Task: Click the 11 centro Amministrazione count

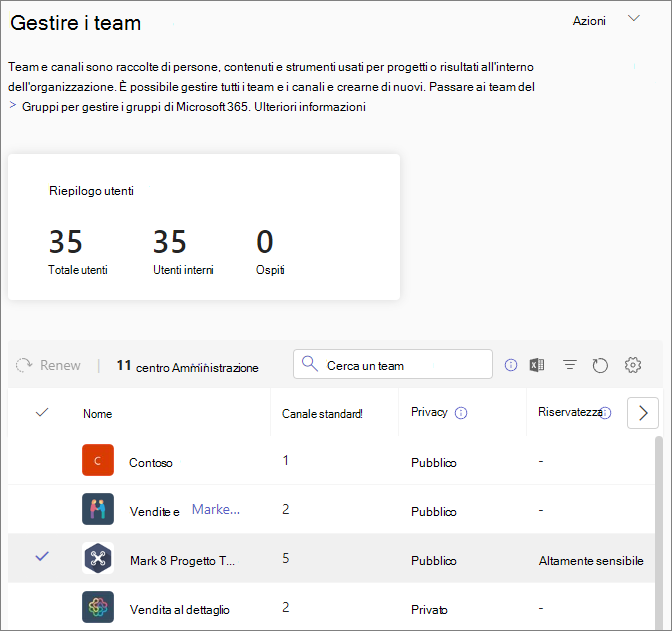Action: (x=188, y=367)
